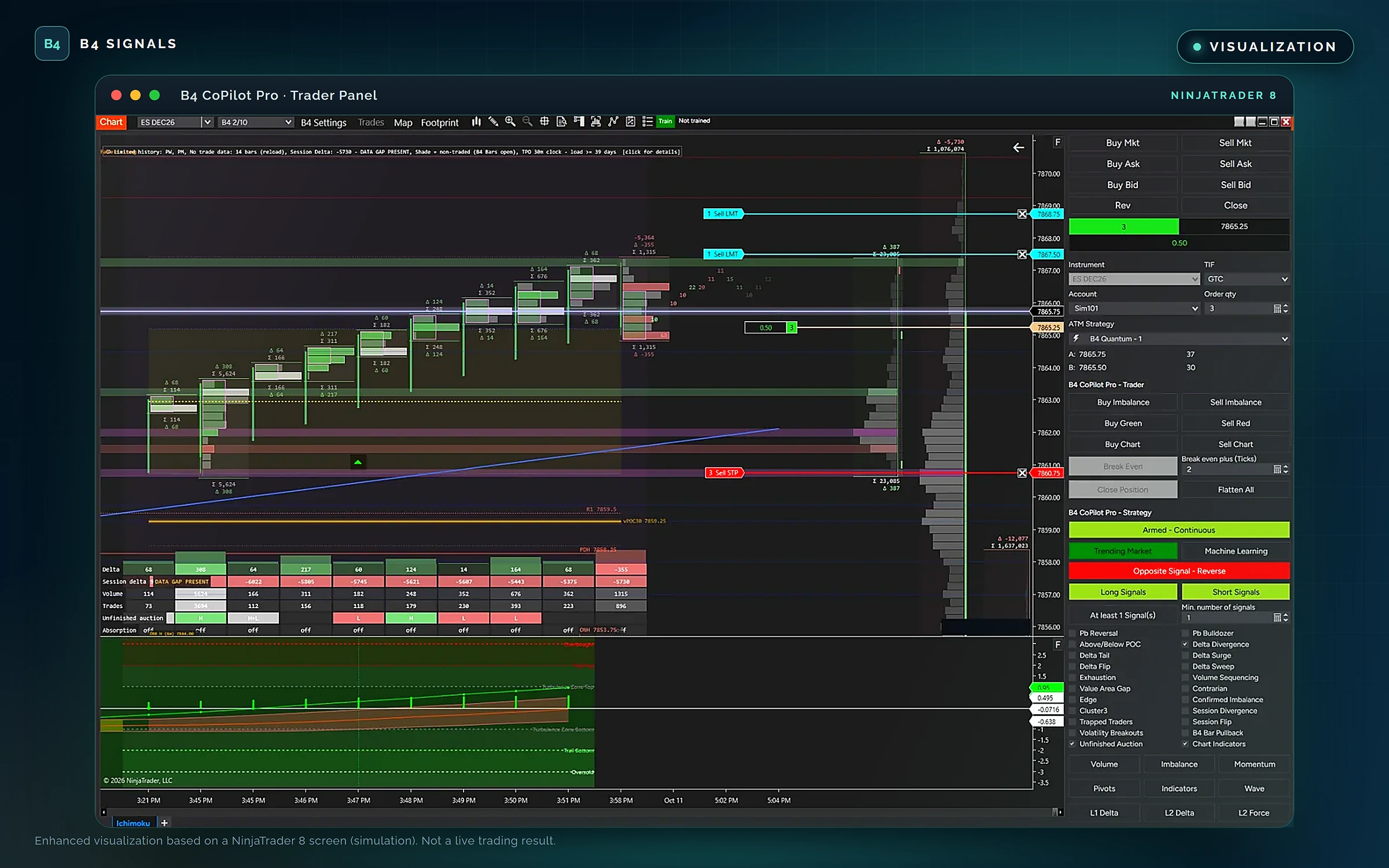Enable the Contrarian checkbox
The width and height of the screenshot is (1389, 868).
[x=1185, y=689]
